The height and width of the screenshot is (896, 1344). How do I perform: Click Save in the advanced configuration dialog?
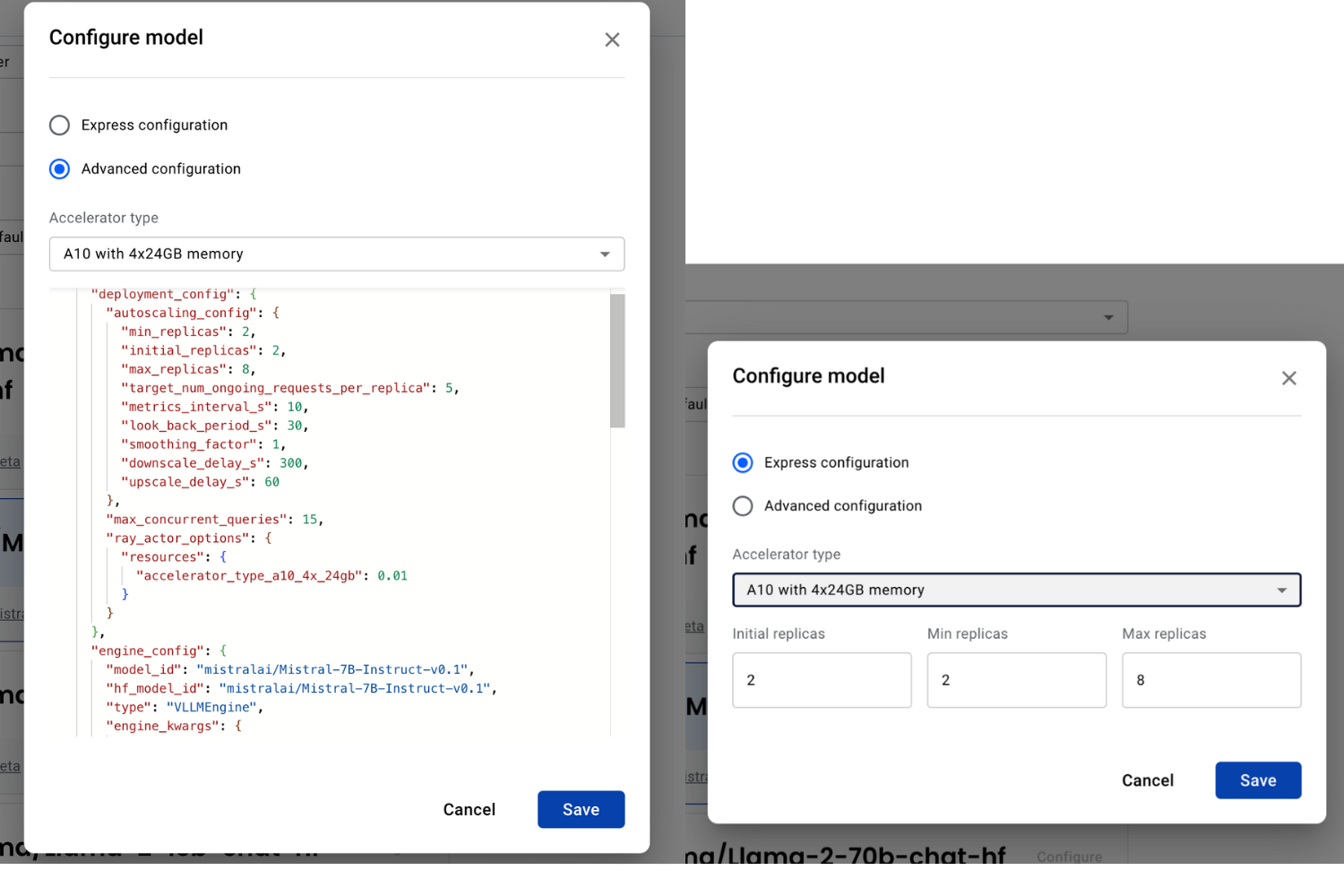(x=581, y=809)
